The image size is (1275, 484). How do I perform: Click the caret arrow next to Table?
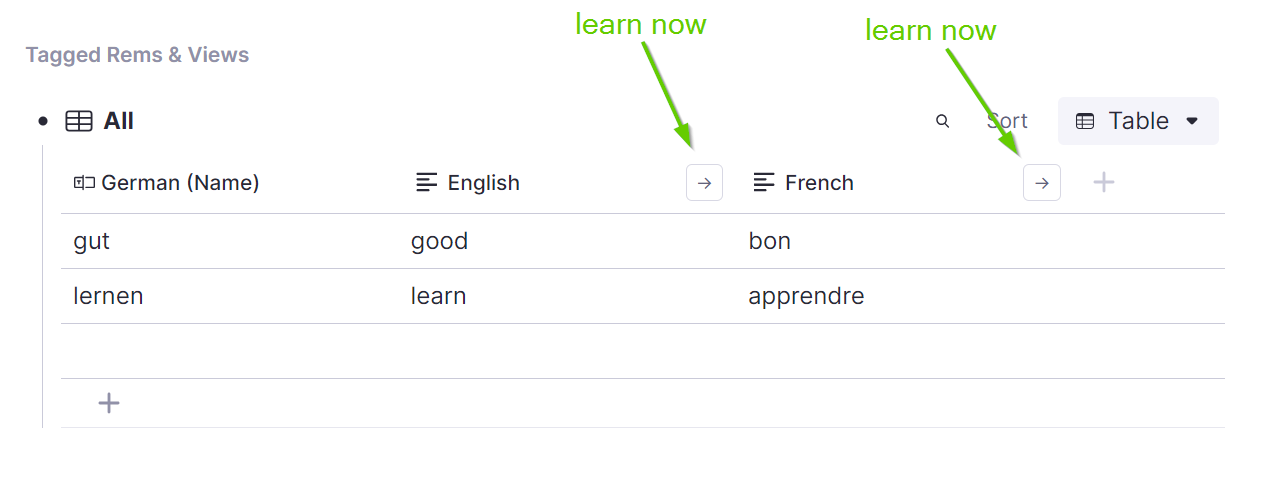click(1191, 121)
